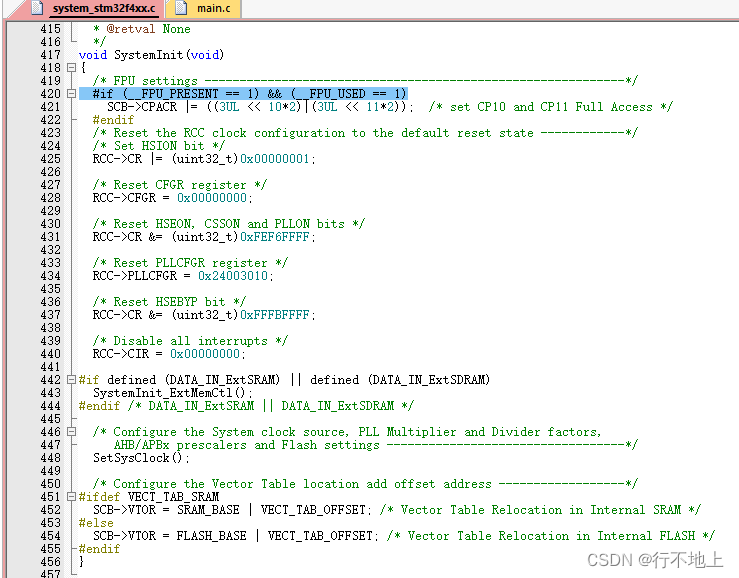Collapse the #if __FPU_PRESENT block at line 420
739x578 pixels.
(71, 94)
